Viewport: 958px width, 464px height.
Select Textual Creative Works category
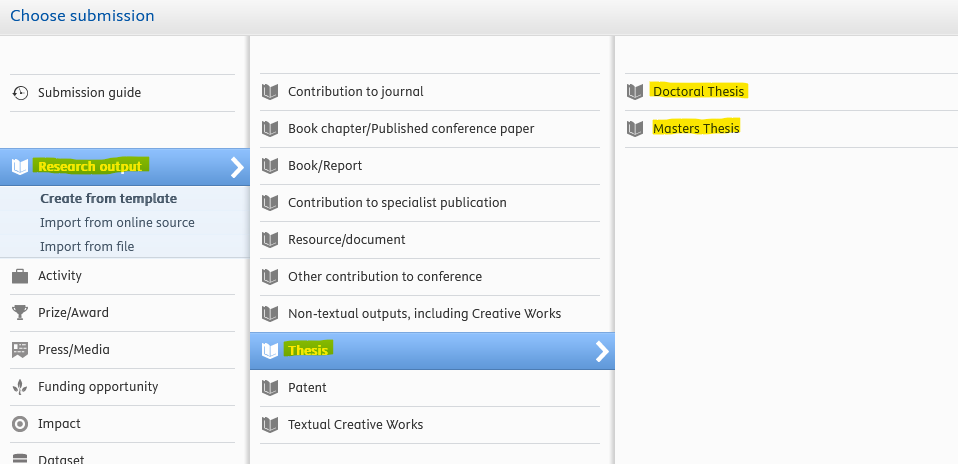pyautogui.click(x=355, y=425)
